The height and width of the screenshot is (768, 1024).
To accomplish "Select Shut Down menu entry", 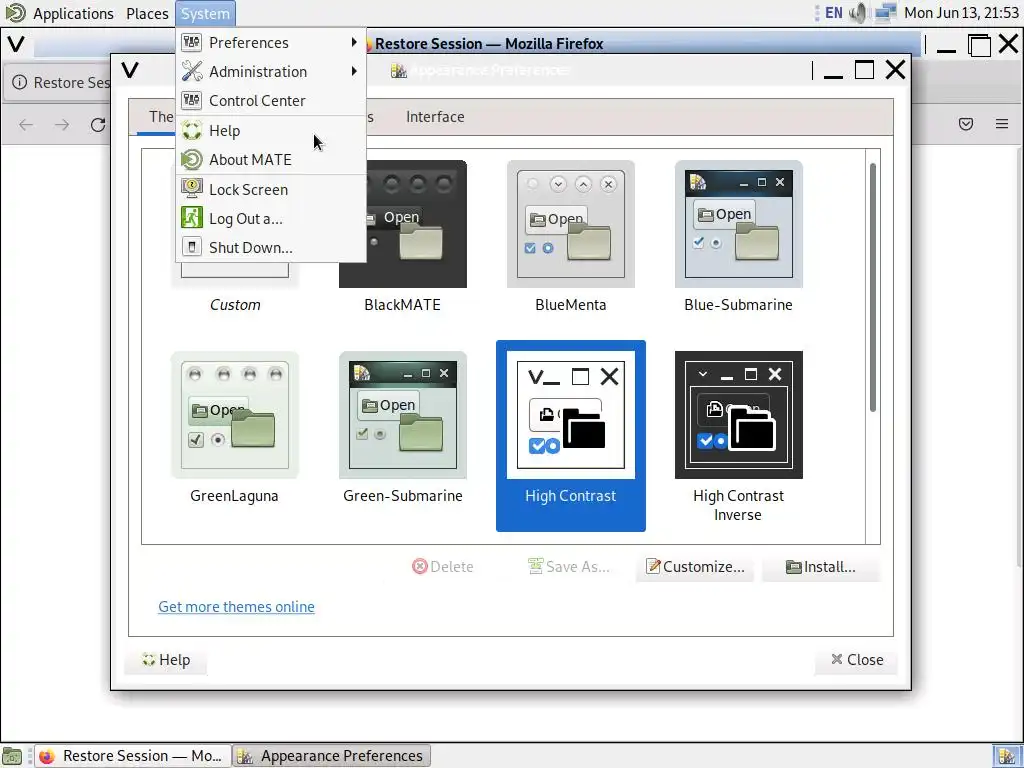I will 270,248.
